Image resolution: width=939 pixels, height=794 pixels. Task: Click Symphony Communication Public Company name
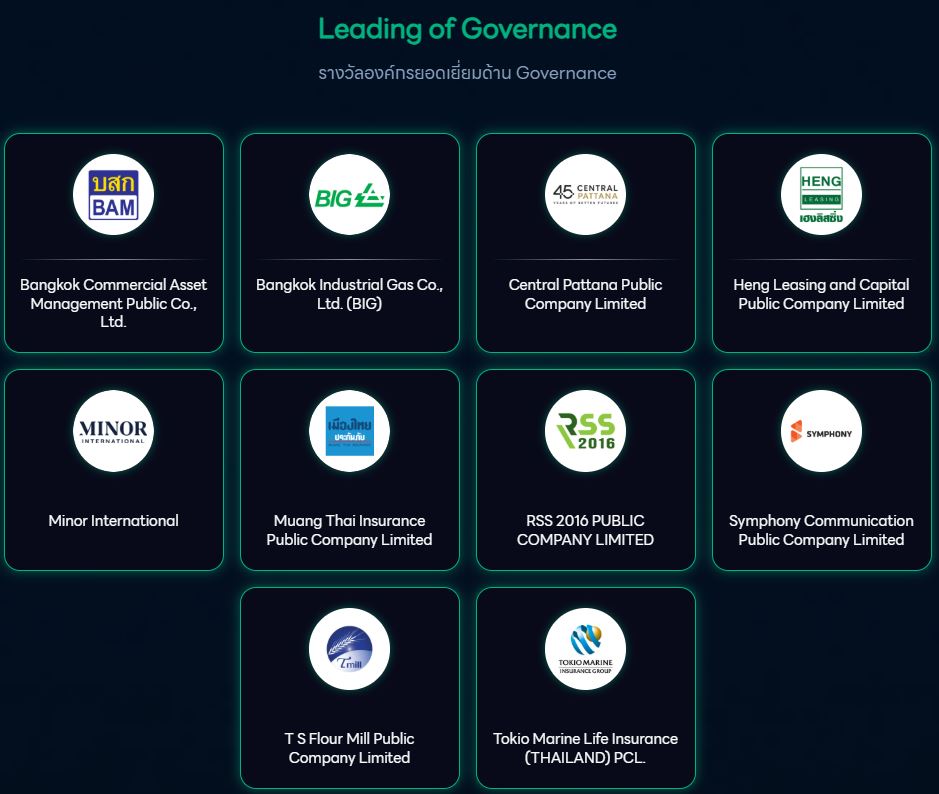click(x=821, y=530)
